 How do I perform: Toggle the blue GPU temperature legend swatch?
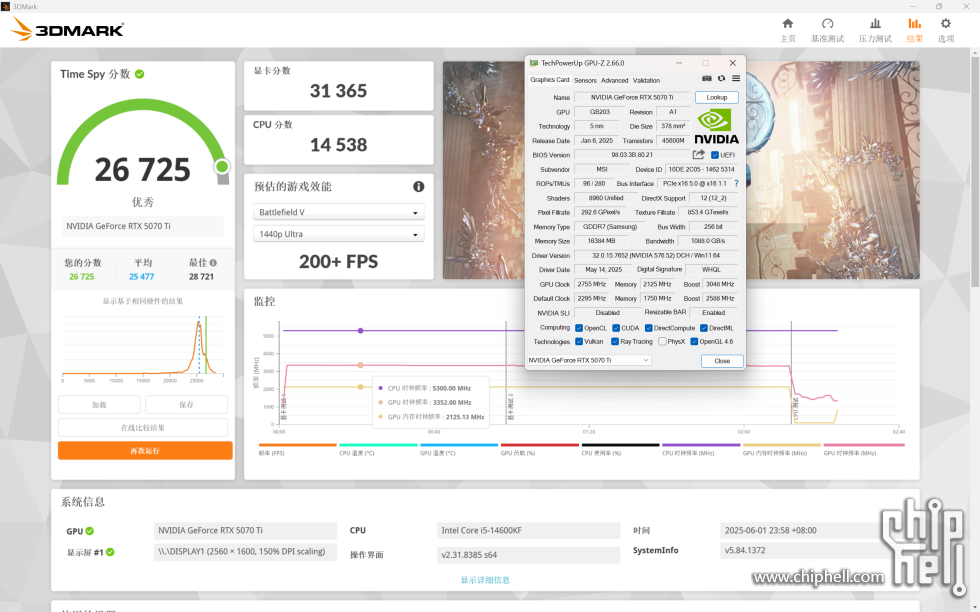459,445
